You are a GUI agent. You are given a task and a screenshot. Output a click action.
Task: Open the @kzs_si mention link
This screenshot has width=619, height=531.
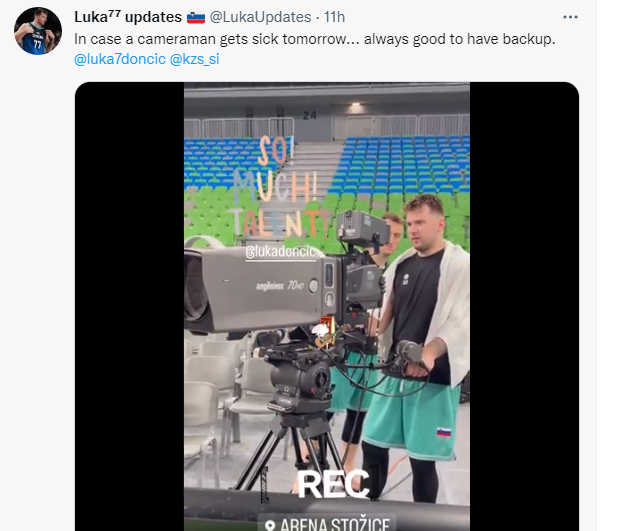click(x=194, y=59)
